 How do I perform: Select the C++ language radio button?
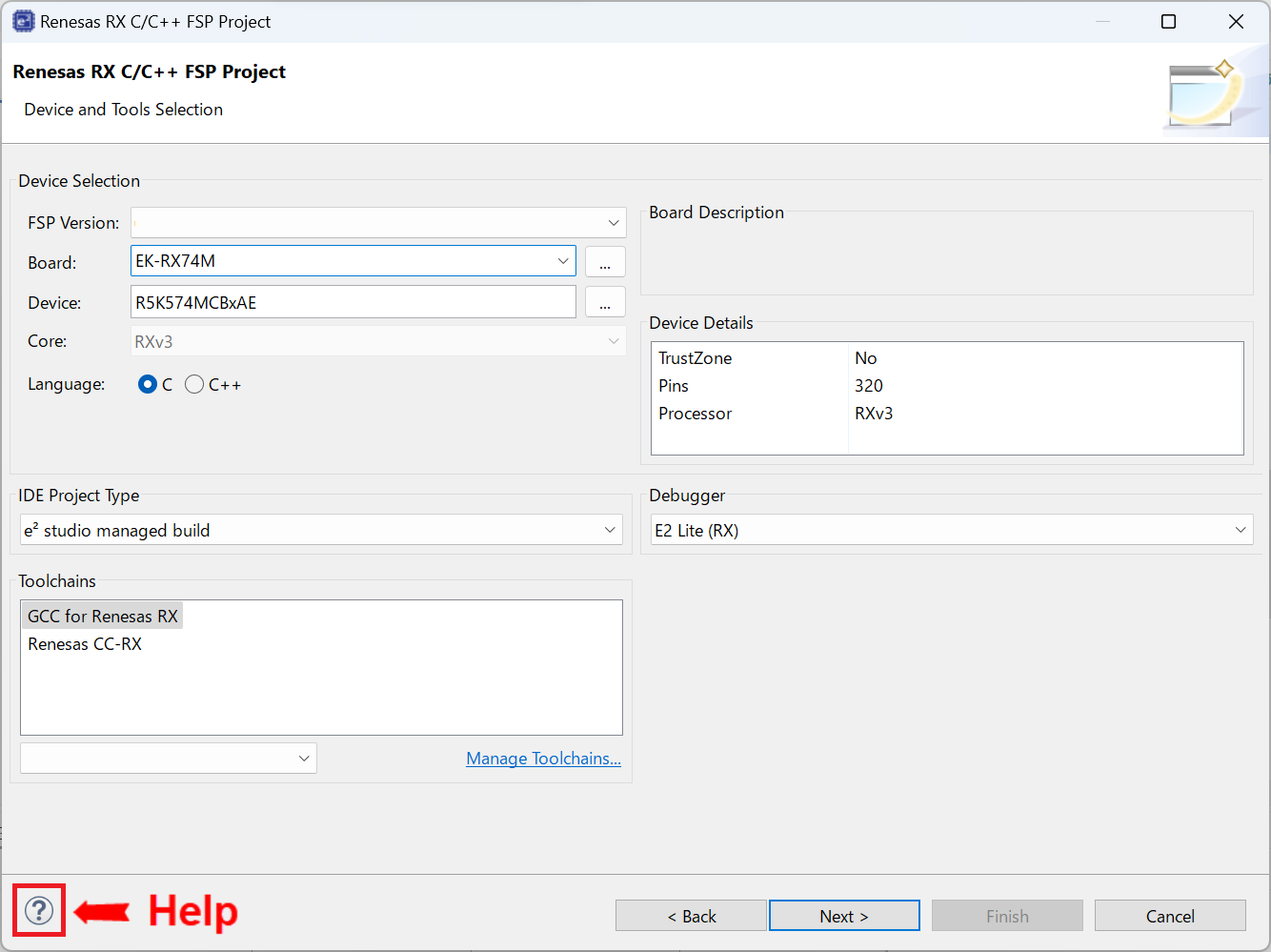[x=194, y=384]
